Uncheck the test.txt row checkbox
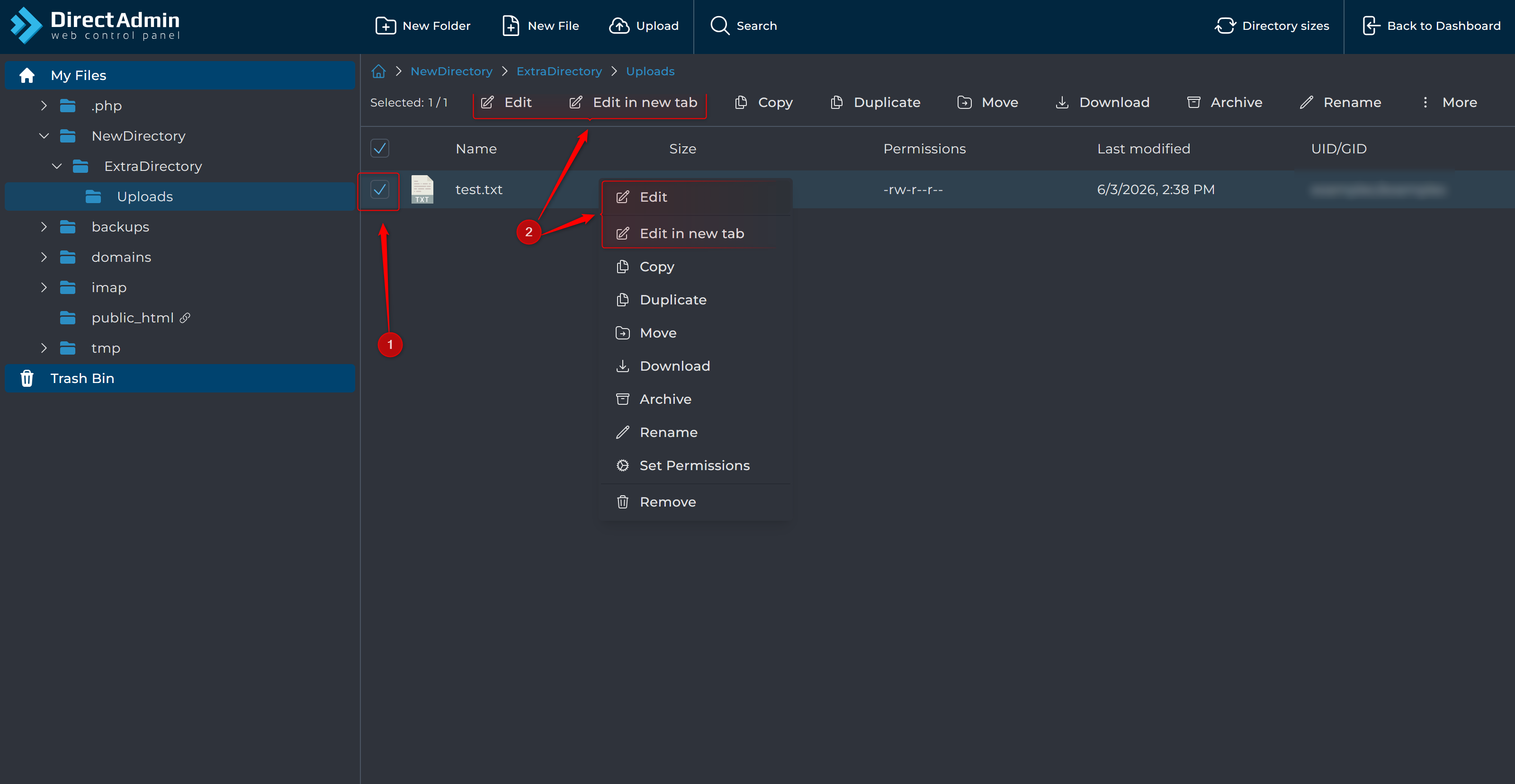This screenshot has height=784, width=1515. click(379, 189)
